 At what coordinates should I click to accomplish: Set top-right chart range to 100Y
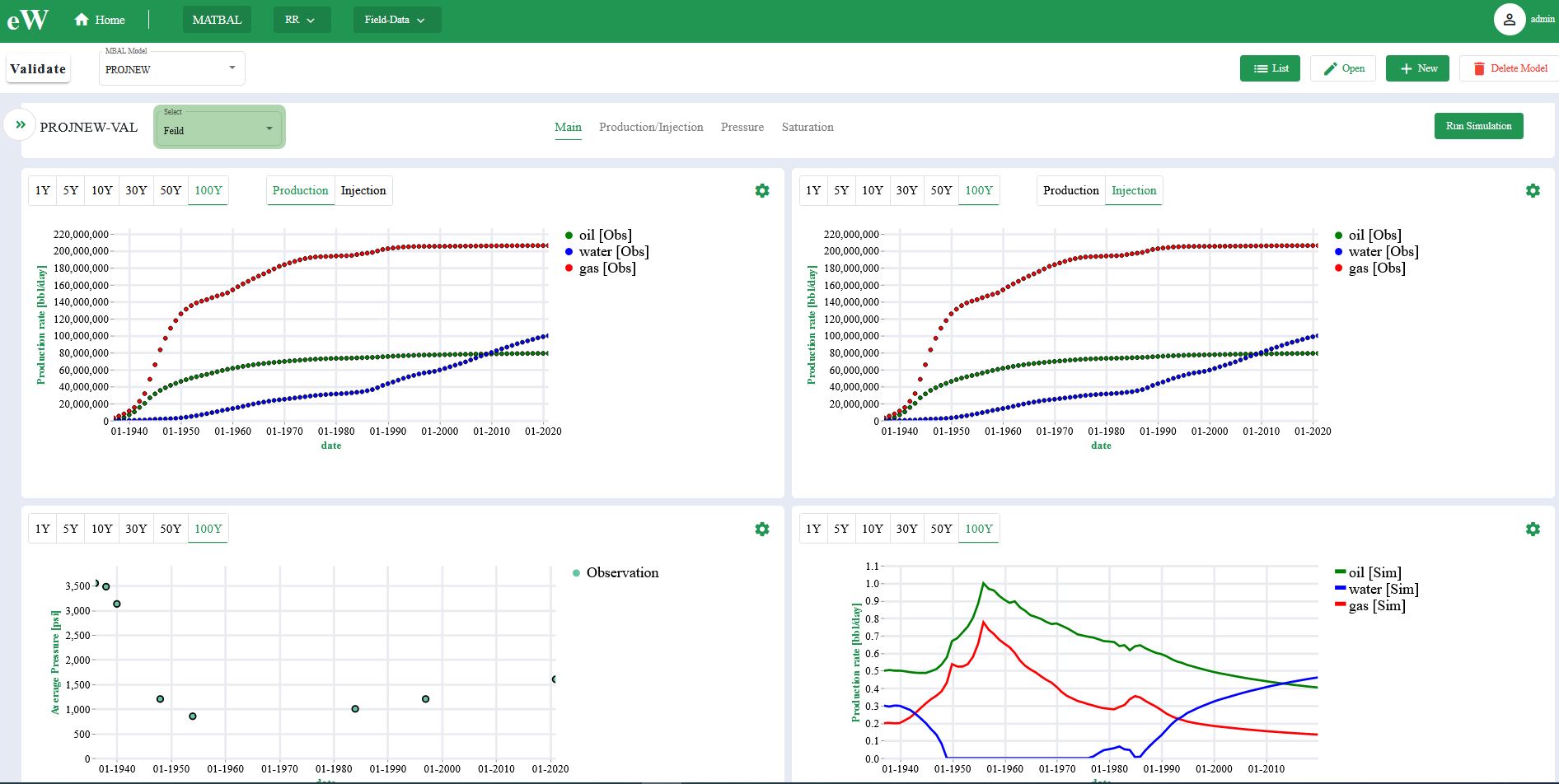click(x=979, y=190)
